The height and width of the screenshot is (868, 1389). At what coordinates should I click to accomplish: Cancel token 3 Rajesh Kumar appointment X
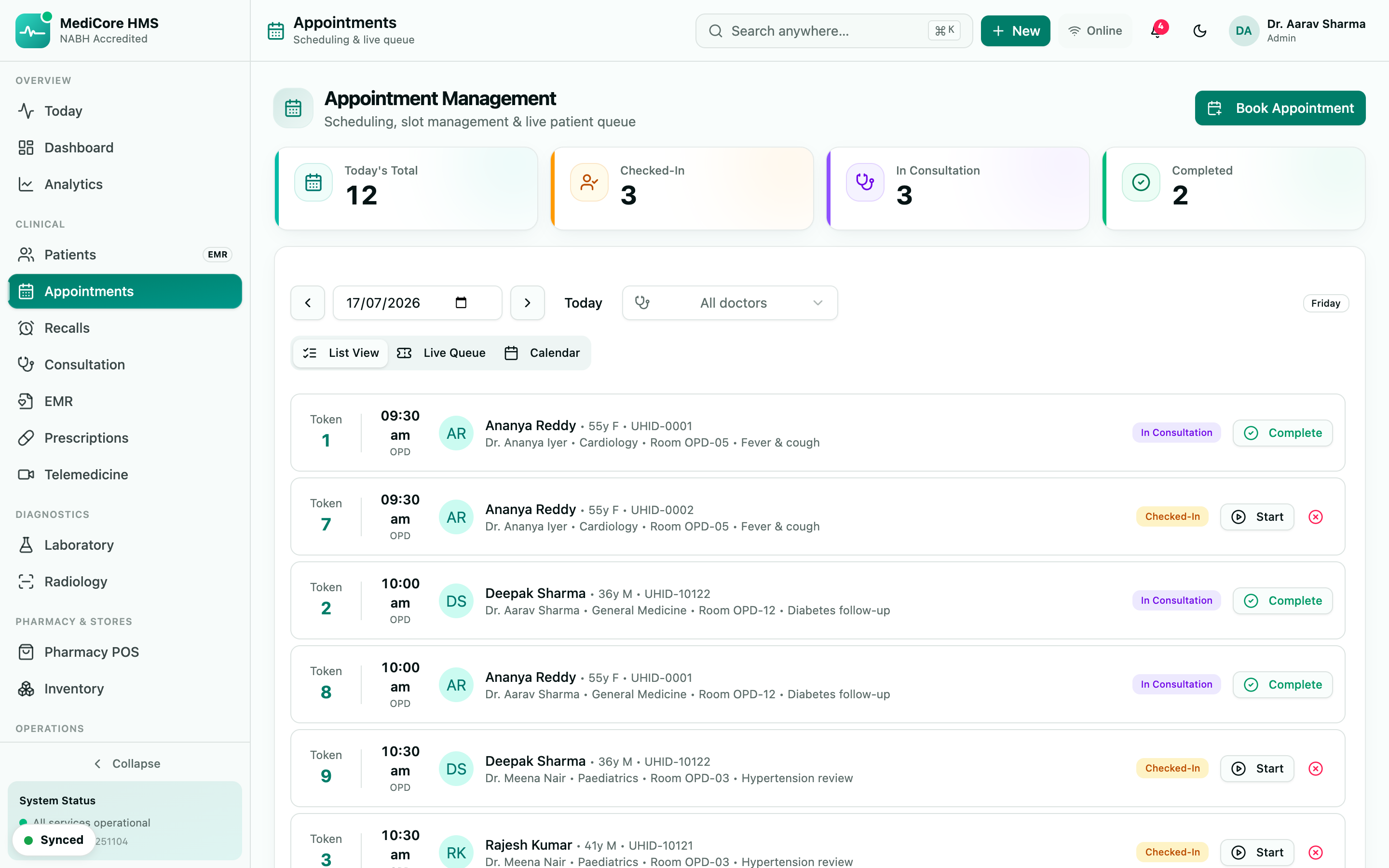click(x=1316, y=852)
